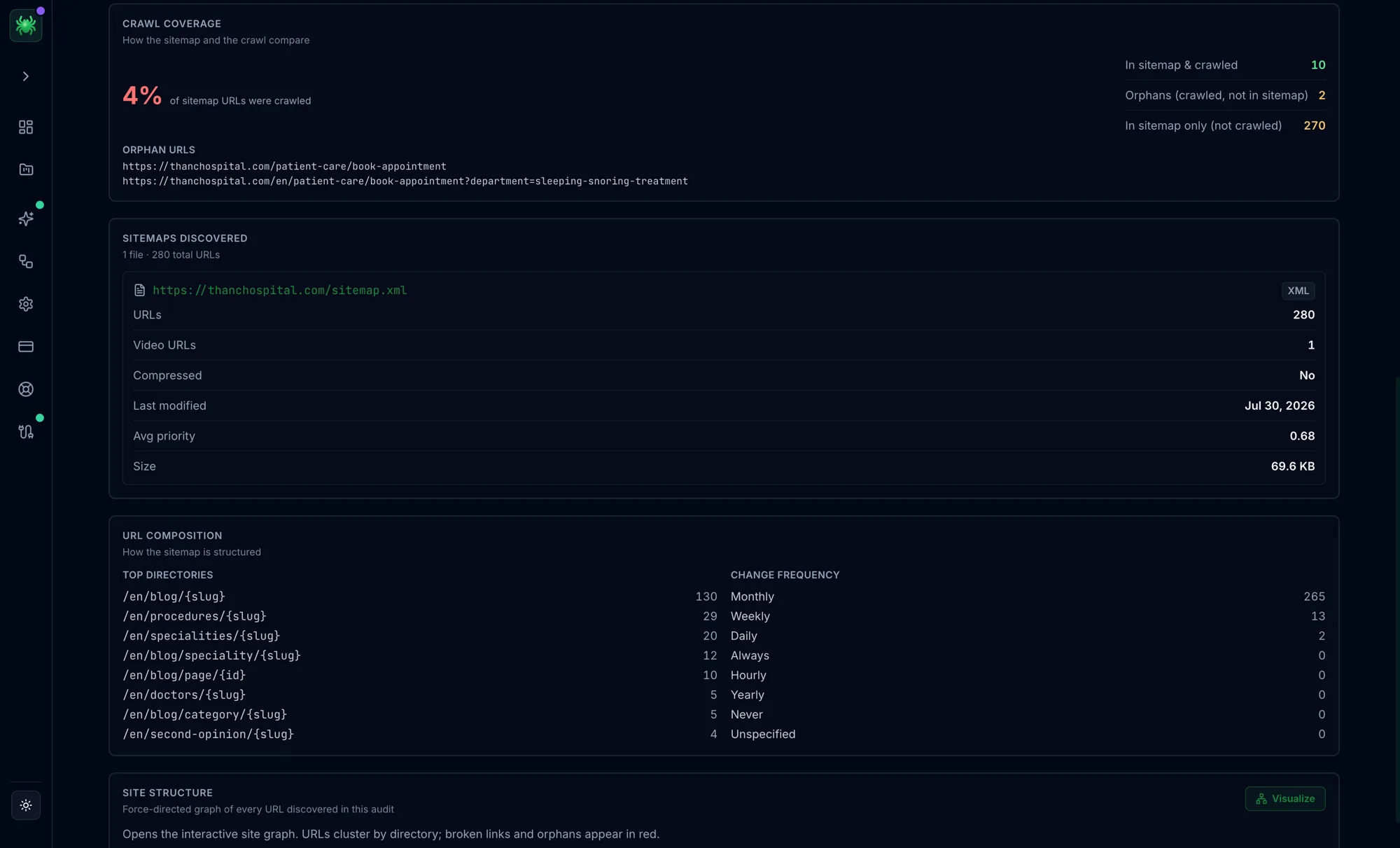Open the dashboard grid icon in sidebar
This screenshot has height=848, width=1400.
[x=26, y=127]
